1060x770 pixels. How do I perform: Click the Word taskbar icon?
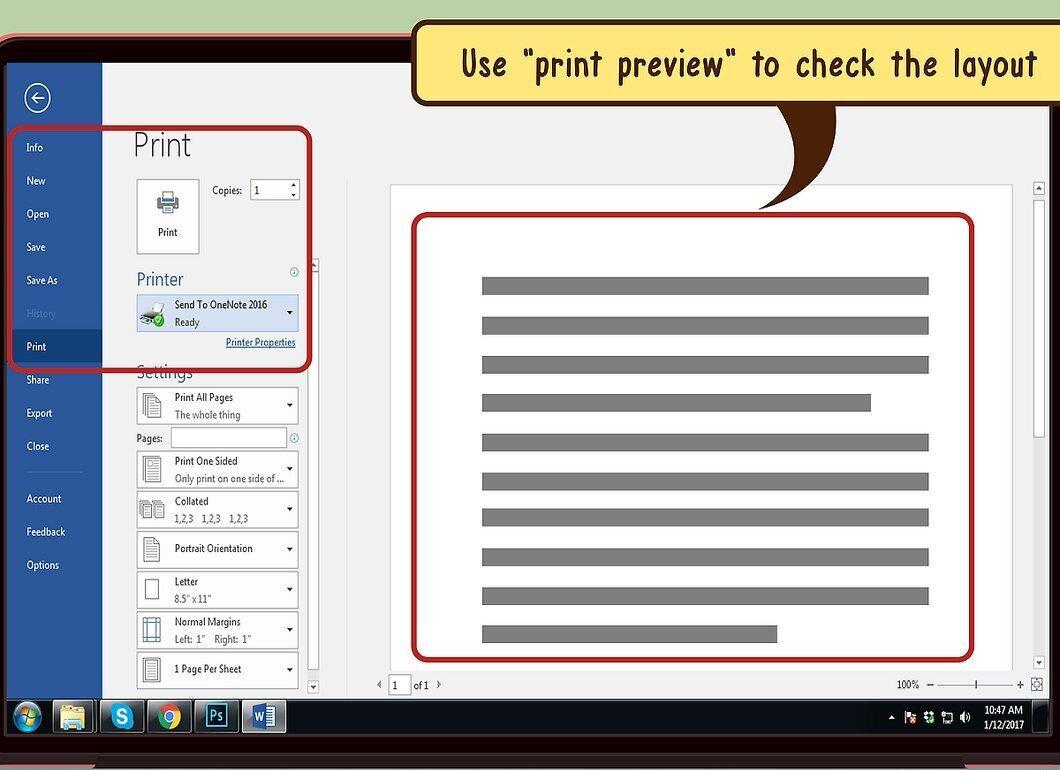[x=264, y=717]
